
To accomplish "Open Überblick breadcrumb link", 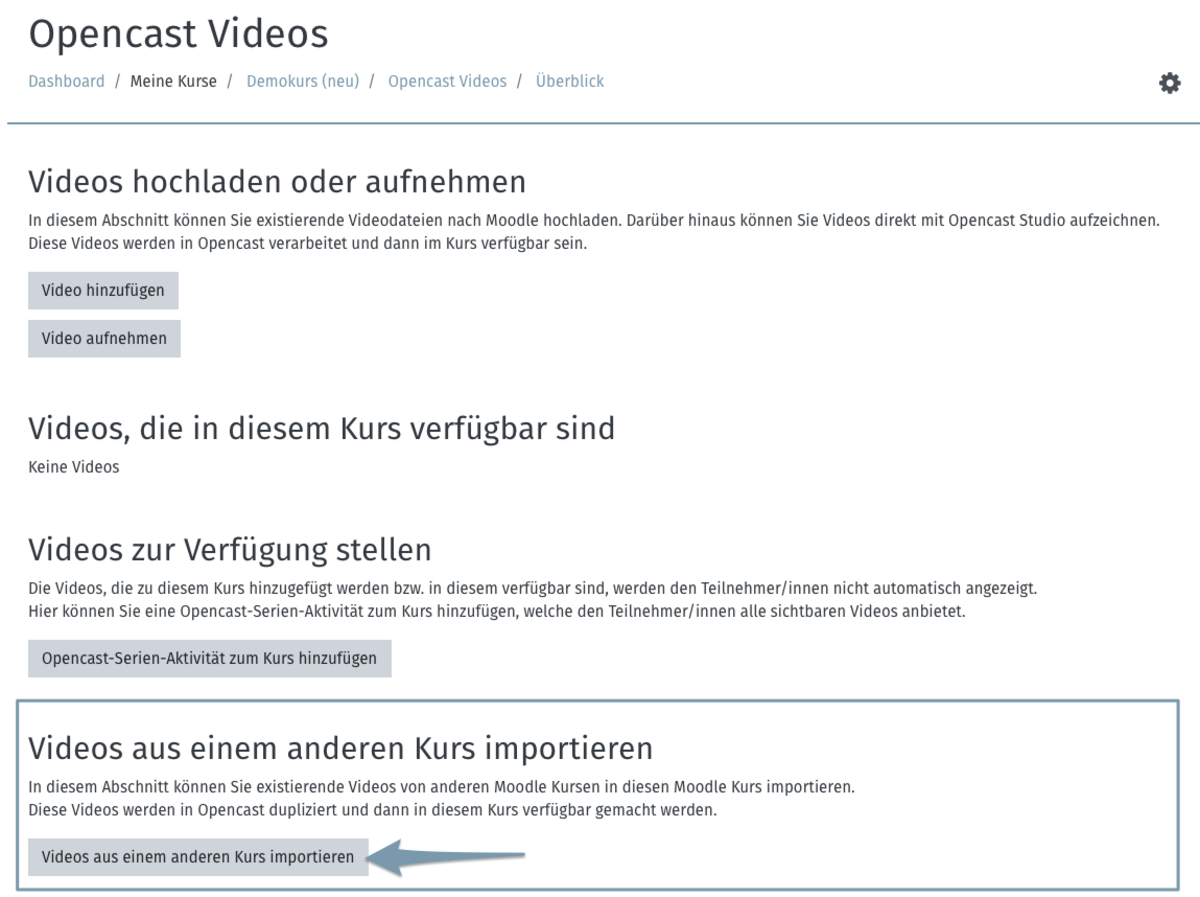I will 570,82.
